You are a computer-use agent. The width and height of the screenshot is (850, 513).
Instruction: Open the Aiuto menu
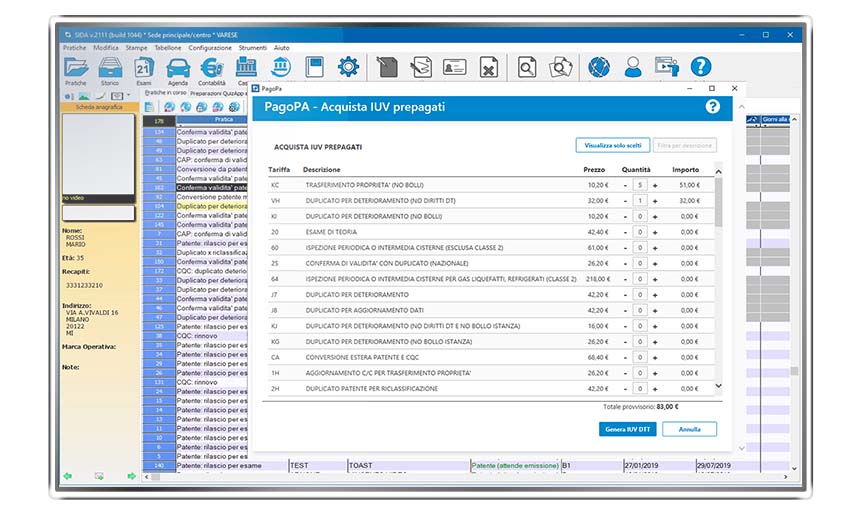[282, 48]
